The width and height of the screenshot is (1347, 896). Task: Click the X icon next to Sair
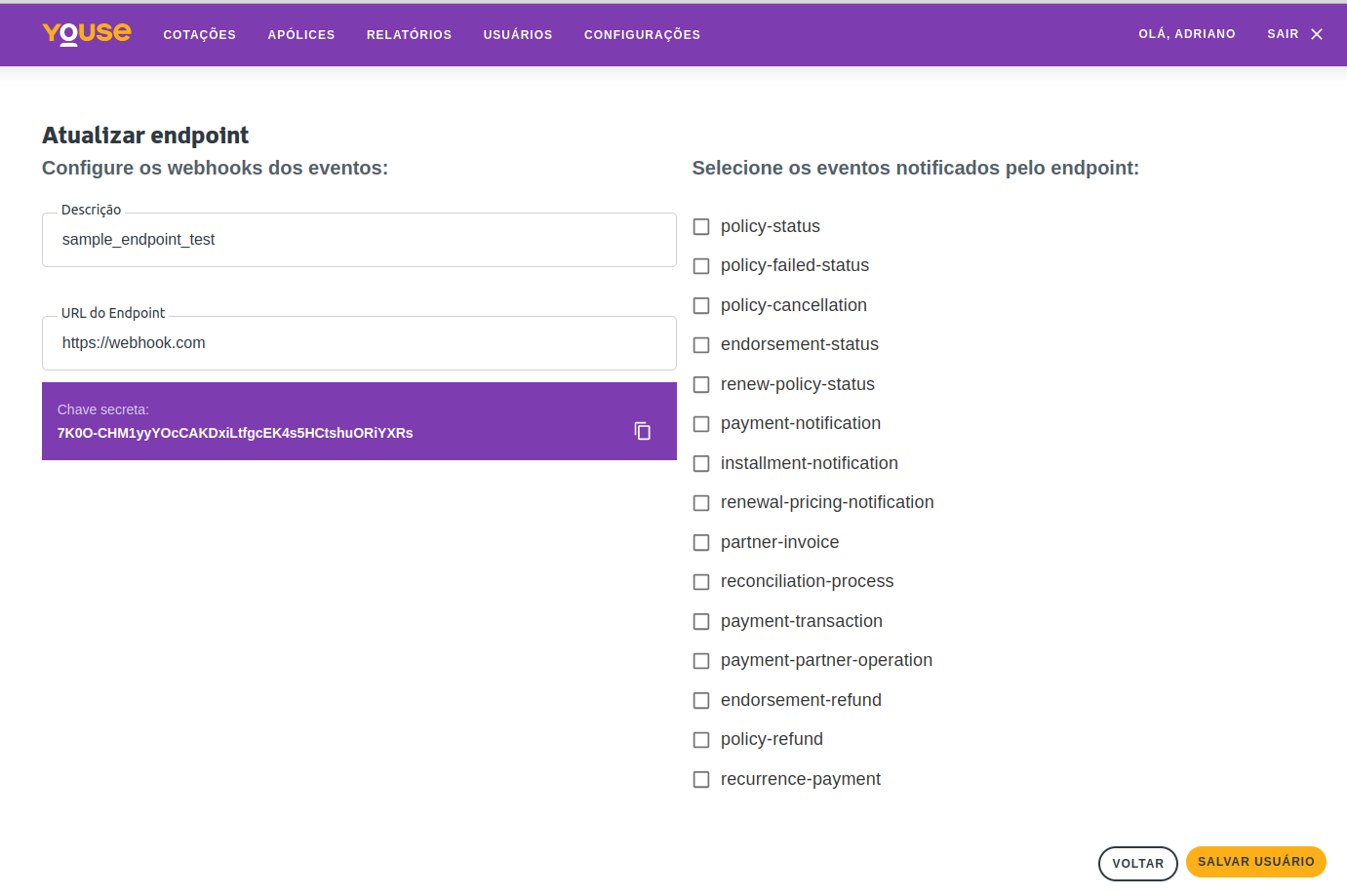(x=1317, y=34)
